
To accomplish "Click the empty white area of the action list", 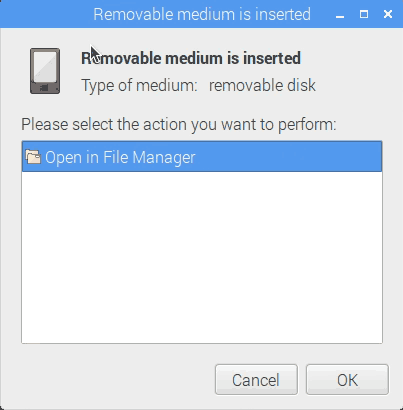I will (x=202, y=257).
